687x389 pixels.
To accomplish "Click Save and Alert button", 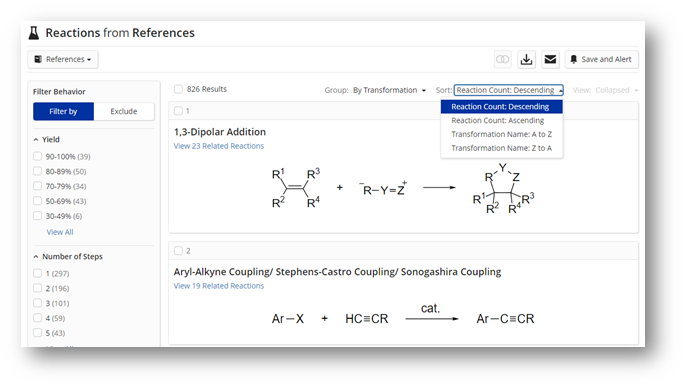I will tap(602, 59).
